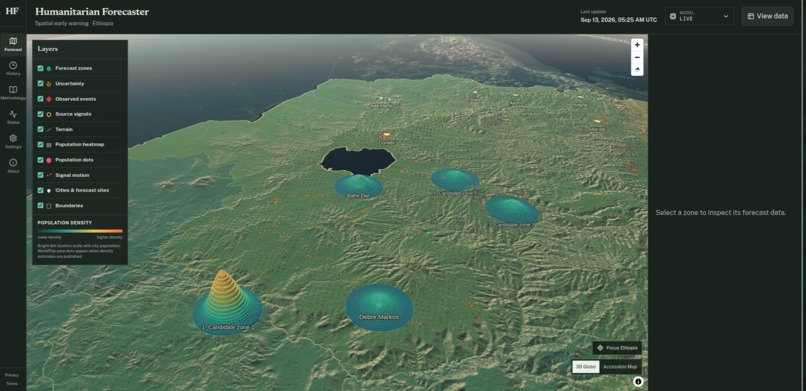
Task: Open the Privacy link
Action: (x=11, y=375)
